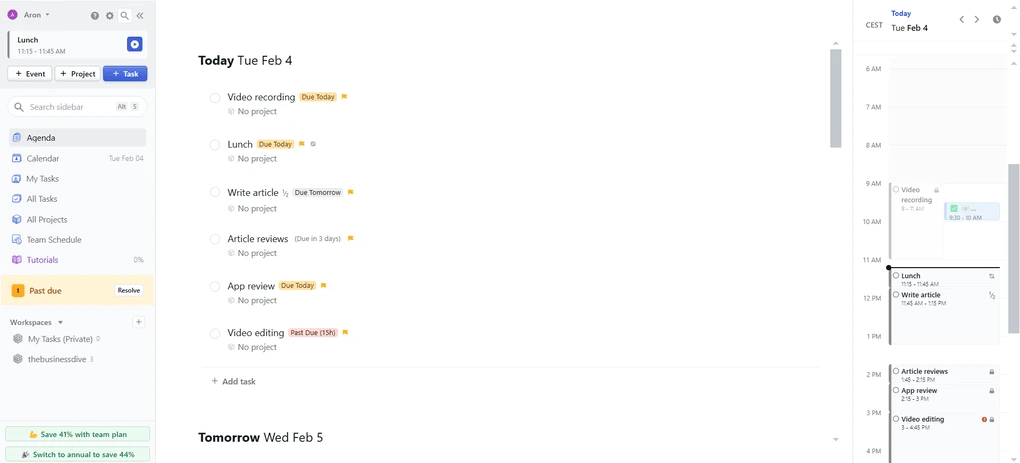Image resolution: width=1020 pixels, height=463 pixels.
Task: Click the search magnifier icon
Action: [x=125, y=16]
